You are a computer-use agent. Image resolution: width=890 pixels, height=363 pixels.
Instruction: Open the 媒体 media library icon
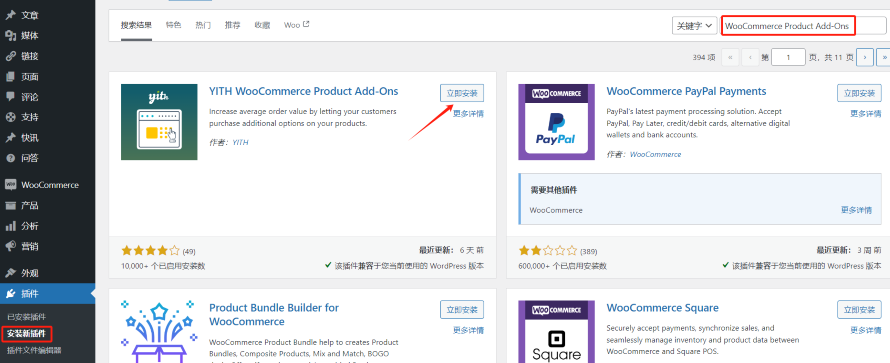pos(10,36)
